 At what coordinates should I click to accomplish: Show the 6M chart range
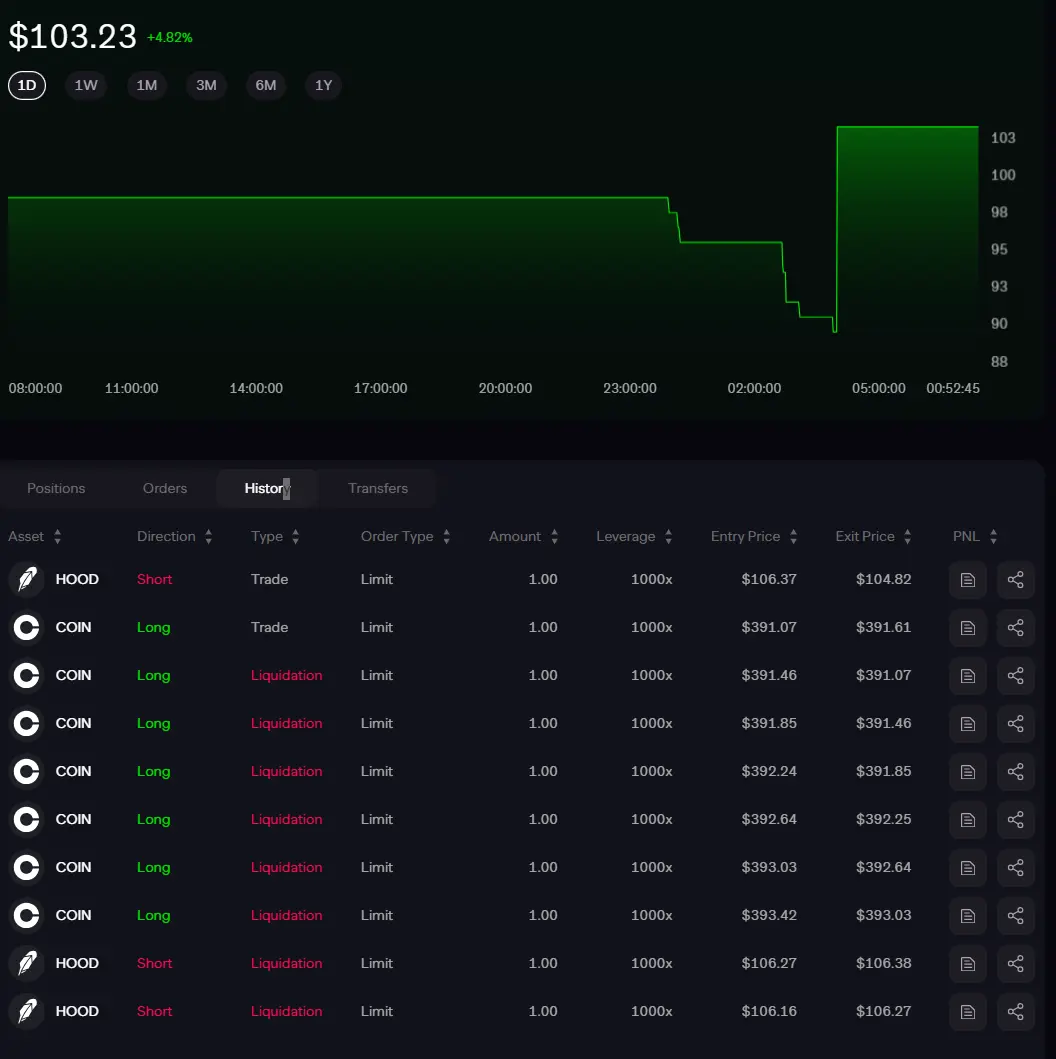click(265, 85)
